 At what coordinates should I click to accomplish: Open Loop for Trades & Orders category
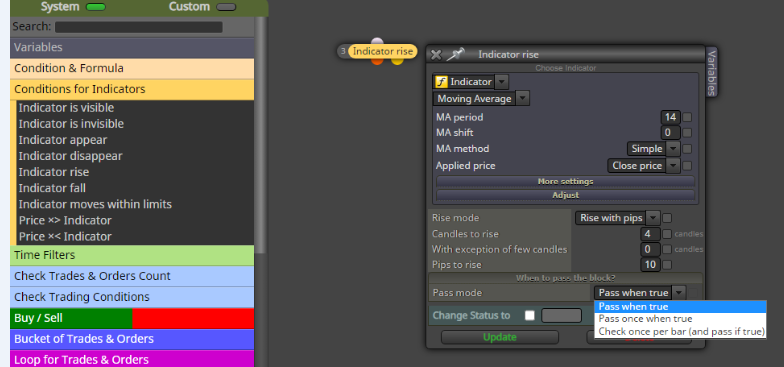(132, 360)
